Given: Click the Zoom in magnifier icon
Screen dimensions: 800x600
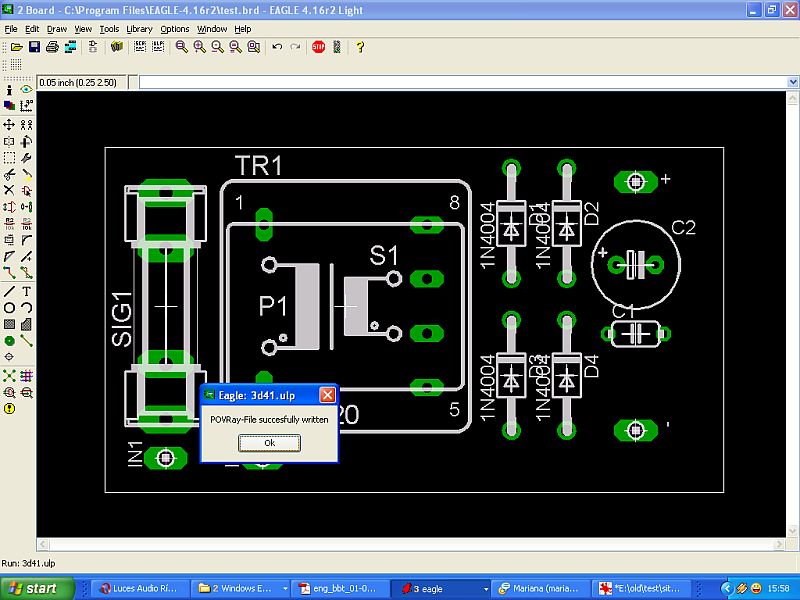Looking at the screenshot, I should 199,47.
